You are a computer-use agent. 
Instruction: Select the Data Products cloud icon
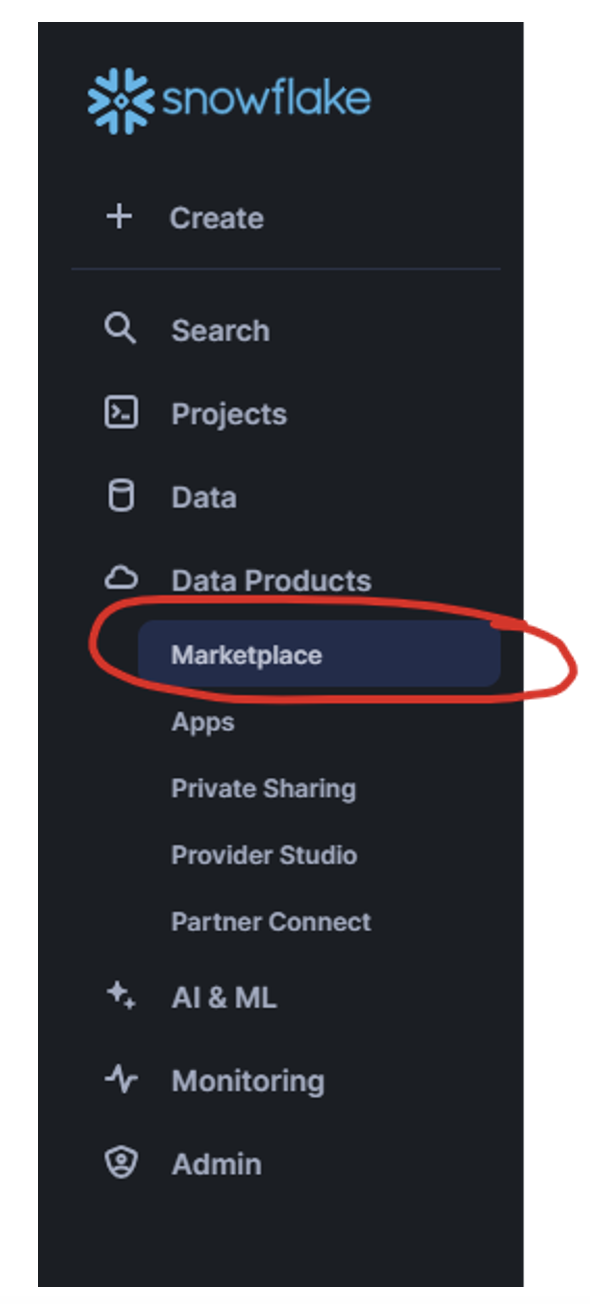pos(119,579)
